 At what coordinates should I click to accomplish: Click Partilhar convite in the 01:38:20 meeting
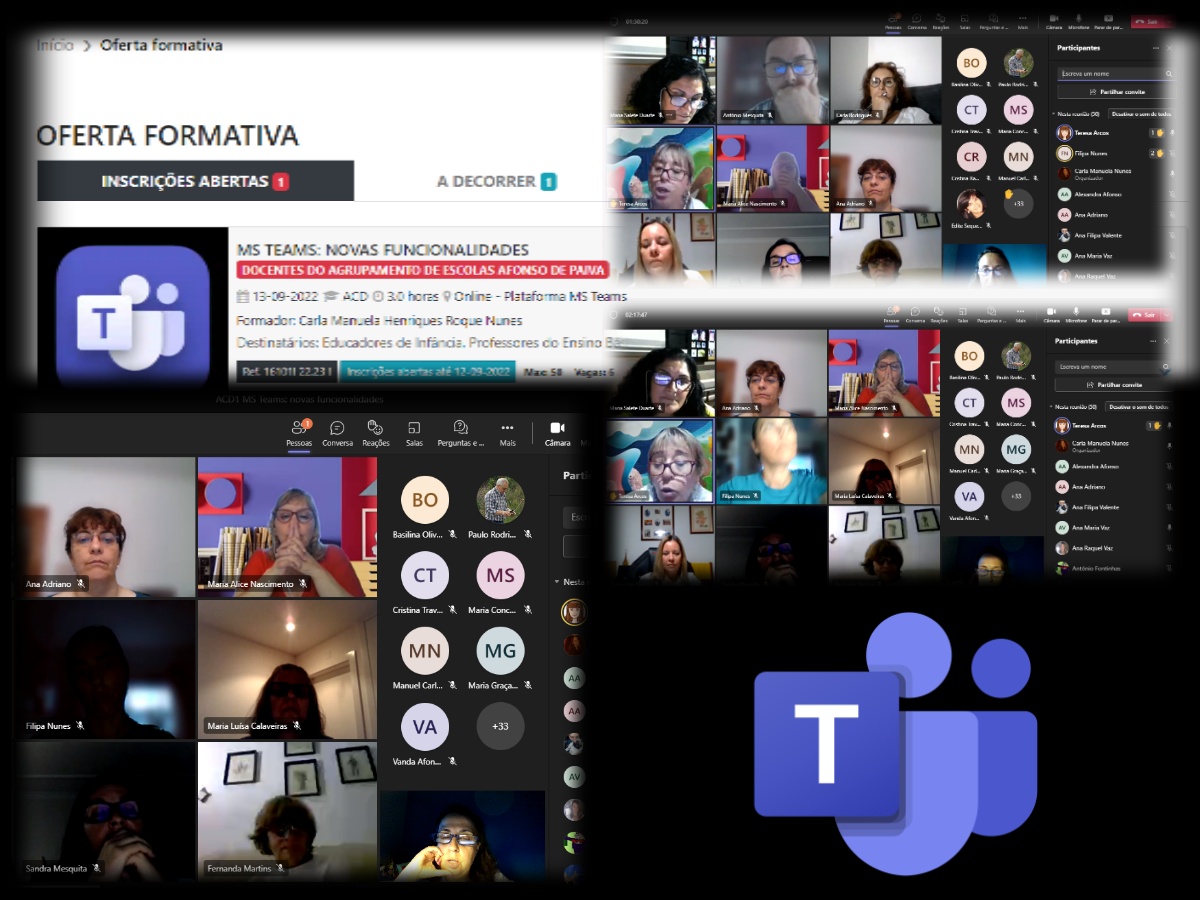pyautogui.click(x=1115, y=91)
